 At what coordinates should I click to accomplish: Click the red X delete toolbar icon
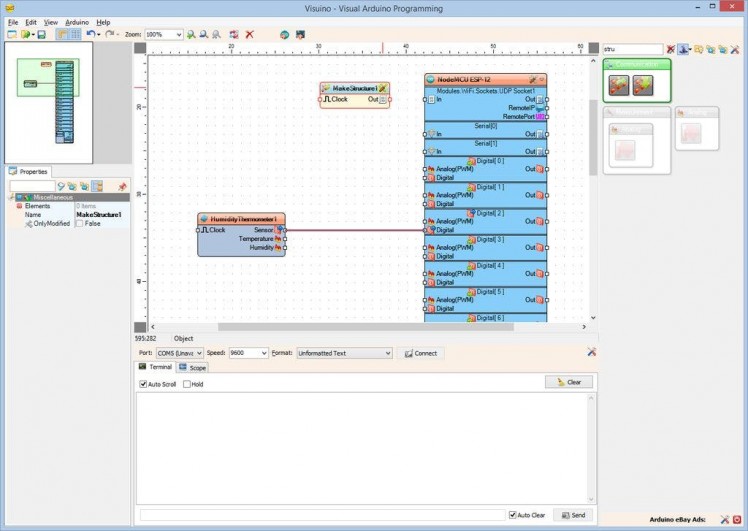pos(249,34)
